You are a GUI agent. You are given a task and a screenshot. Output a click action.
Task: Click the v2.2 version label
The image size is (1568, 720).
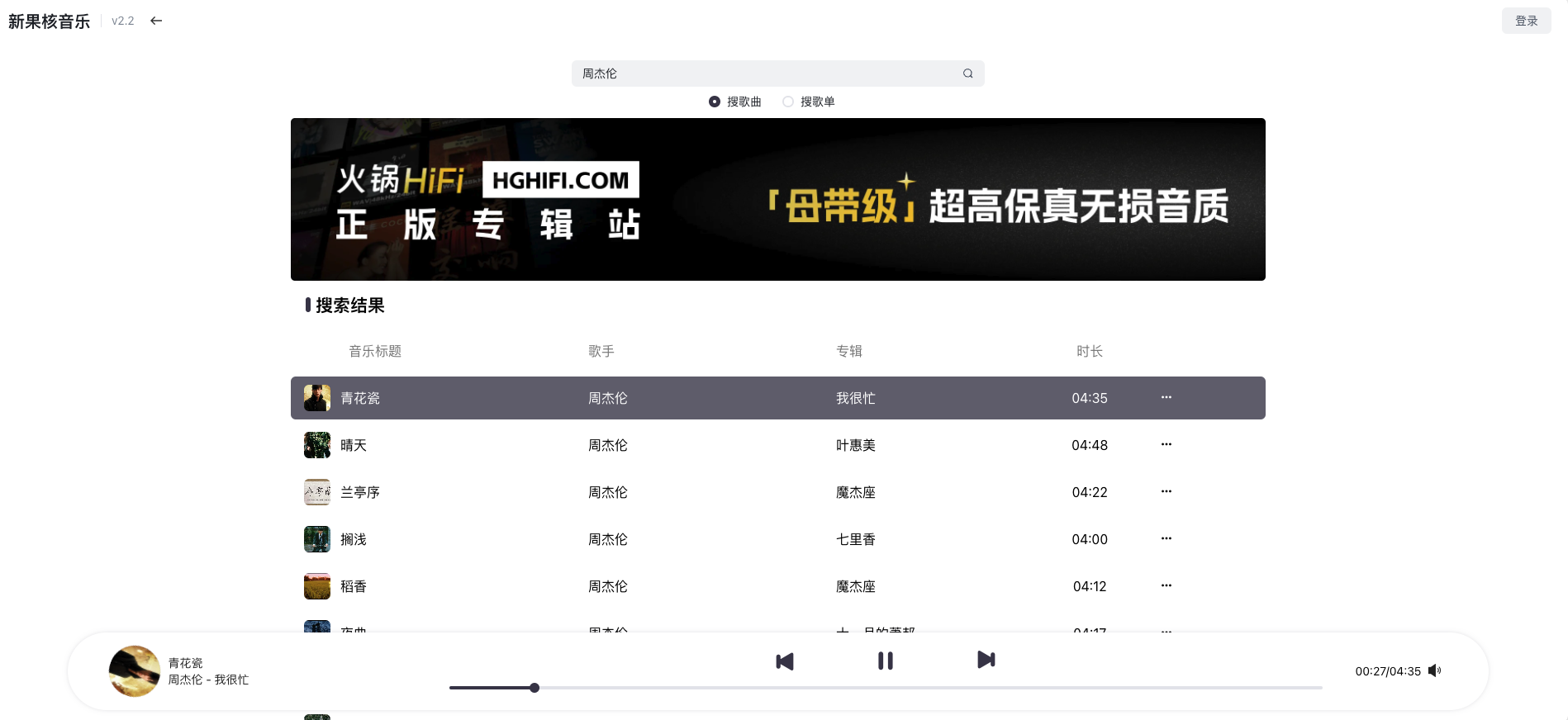(x=123, y=21)
